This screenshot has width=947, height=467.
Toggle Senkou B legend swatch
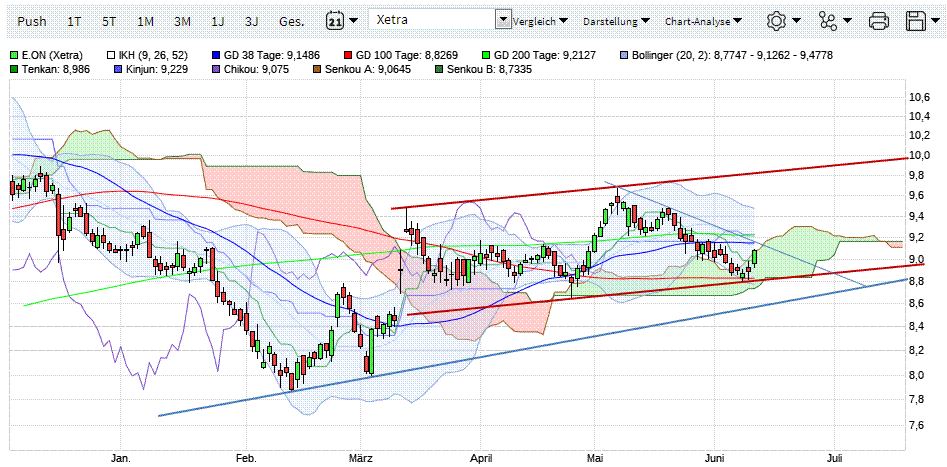coord(438,69)
